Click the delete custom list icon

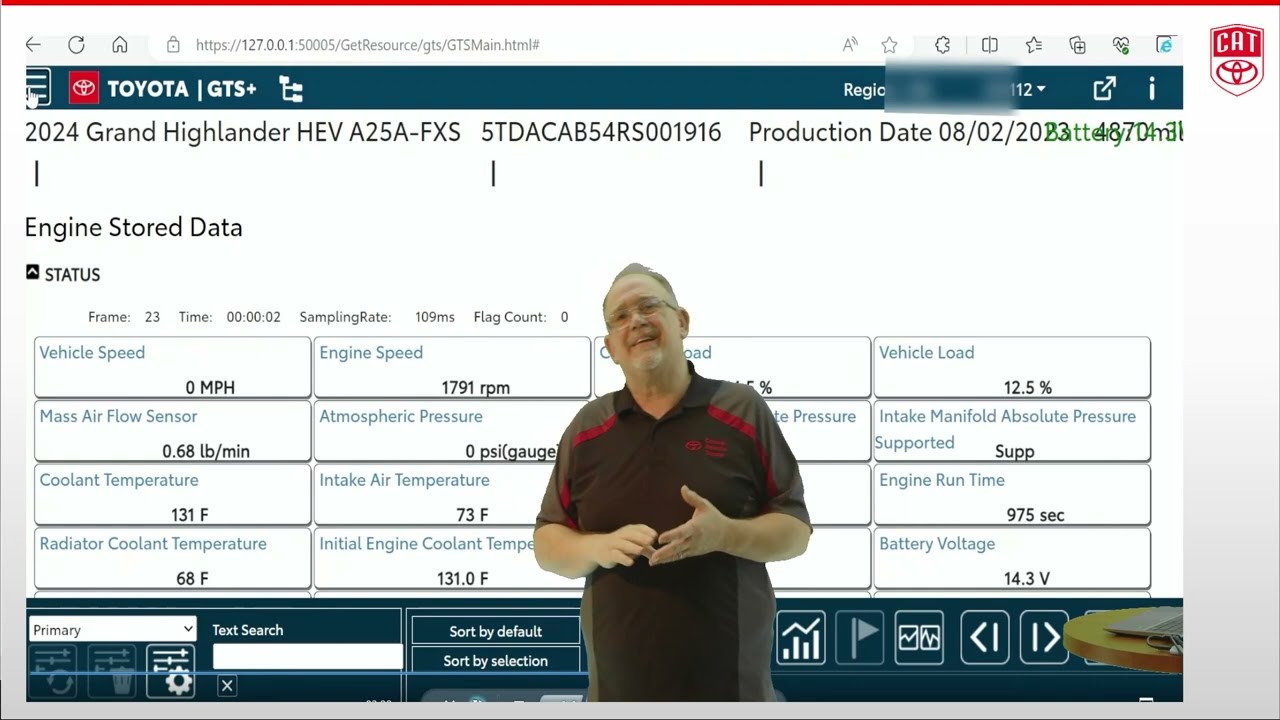pos(111,671)
